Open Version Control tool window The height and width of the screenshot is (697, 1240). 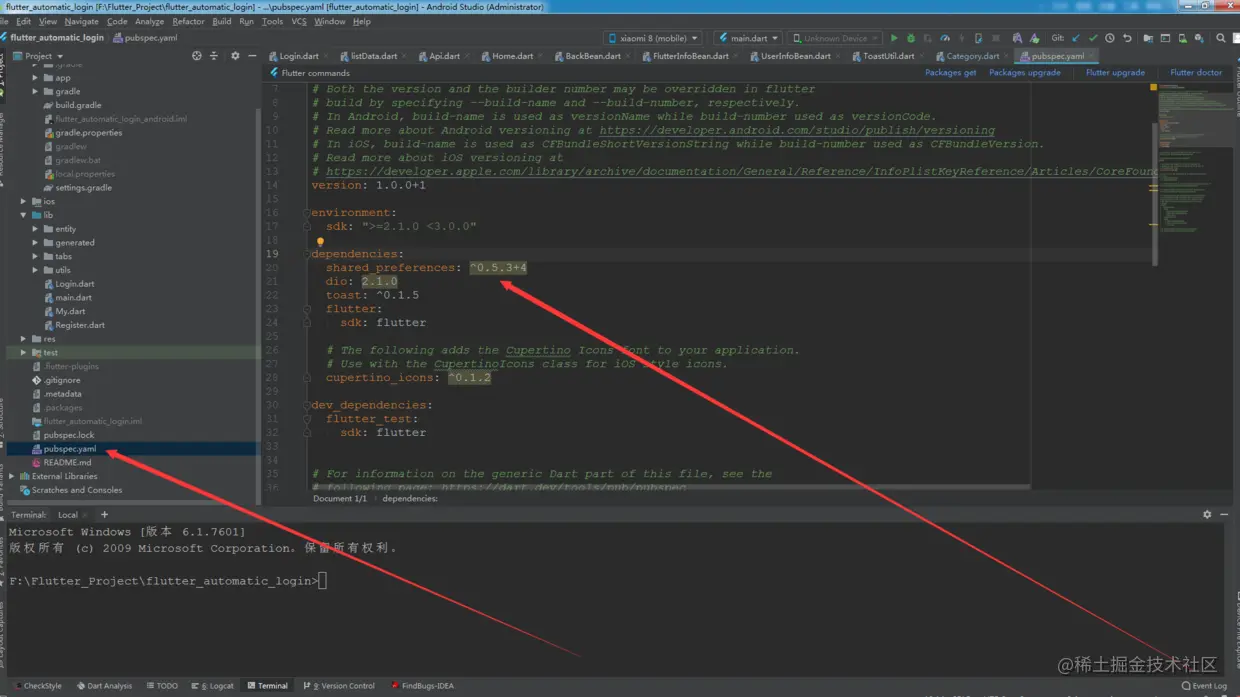pyautogui.click(x=339, y=686)
